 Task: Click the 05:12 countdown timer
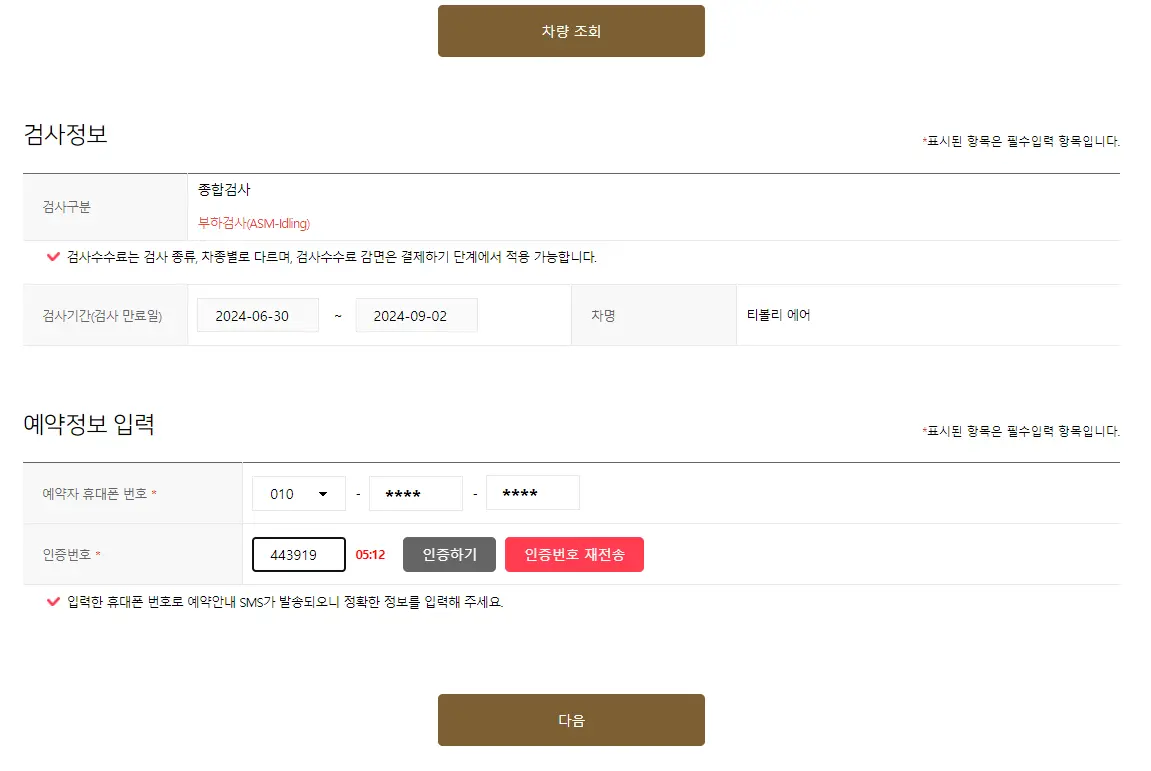tap(369, 554)
